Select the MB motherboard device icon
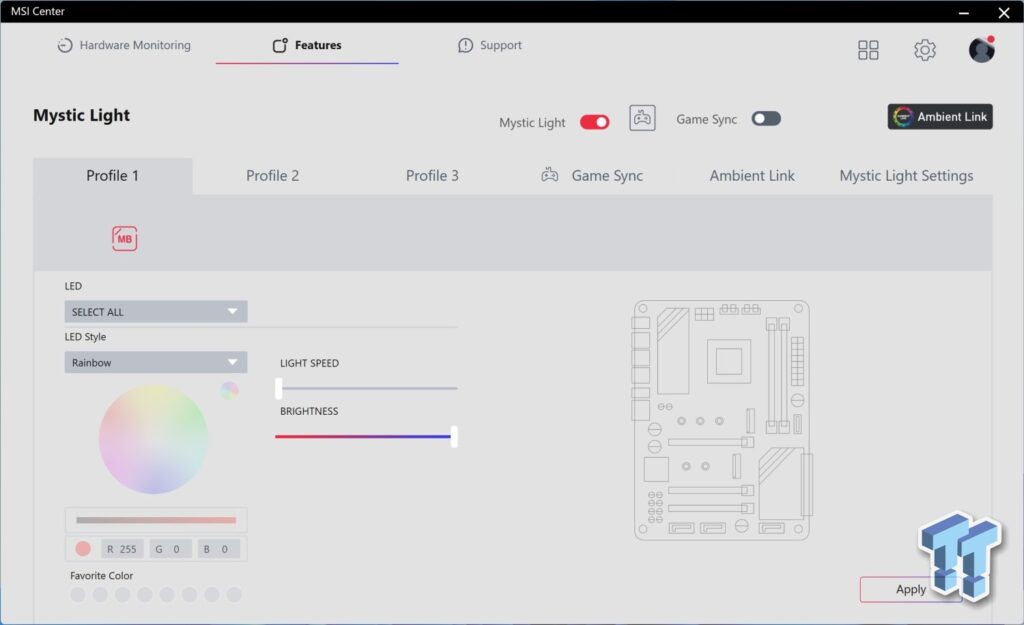This screenshot has width=1024, height=625. pyautogui.click(x=124, y=238)
